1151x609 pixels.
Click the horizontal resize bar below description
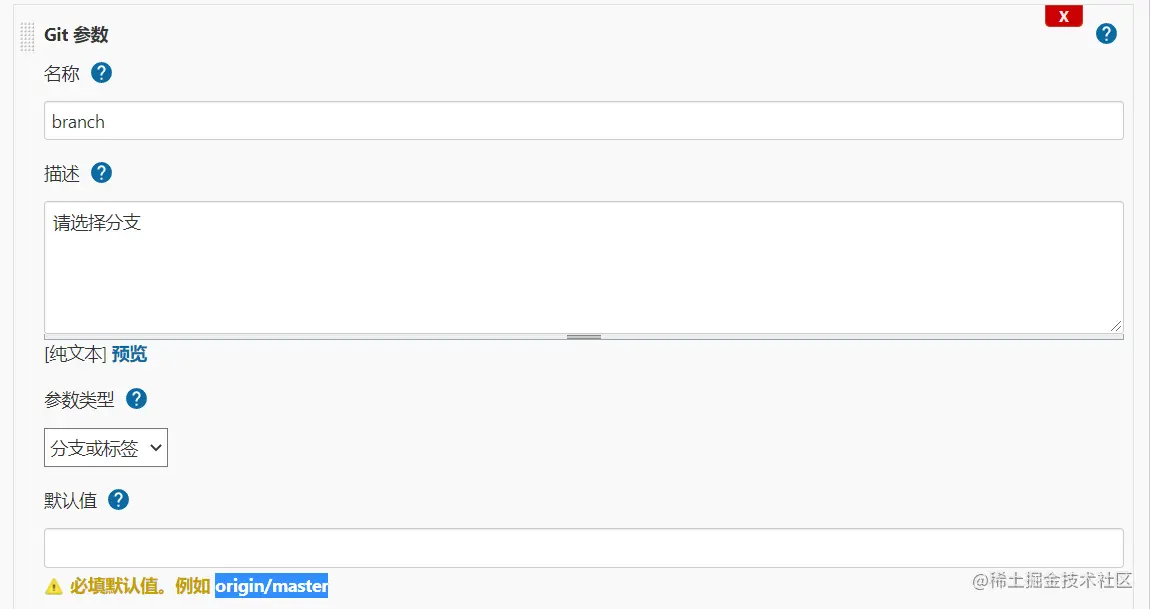tap(583, 337)
